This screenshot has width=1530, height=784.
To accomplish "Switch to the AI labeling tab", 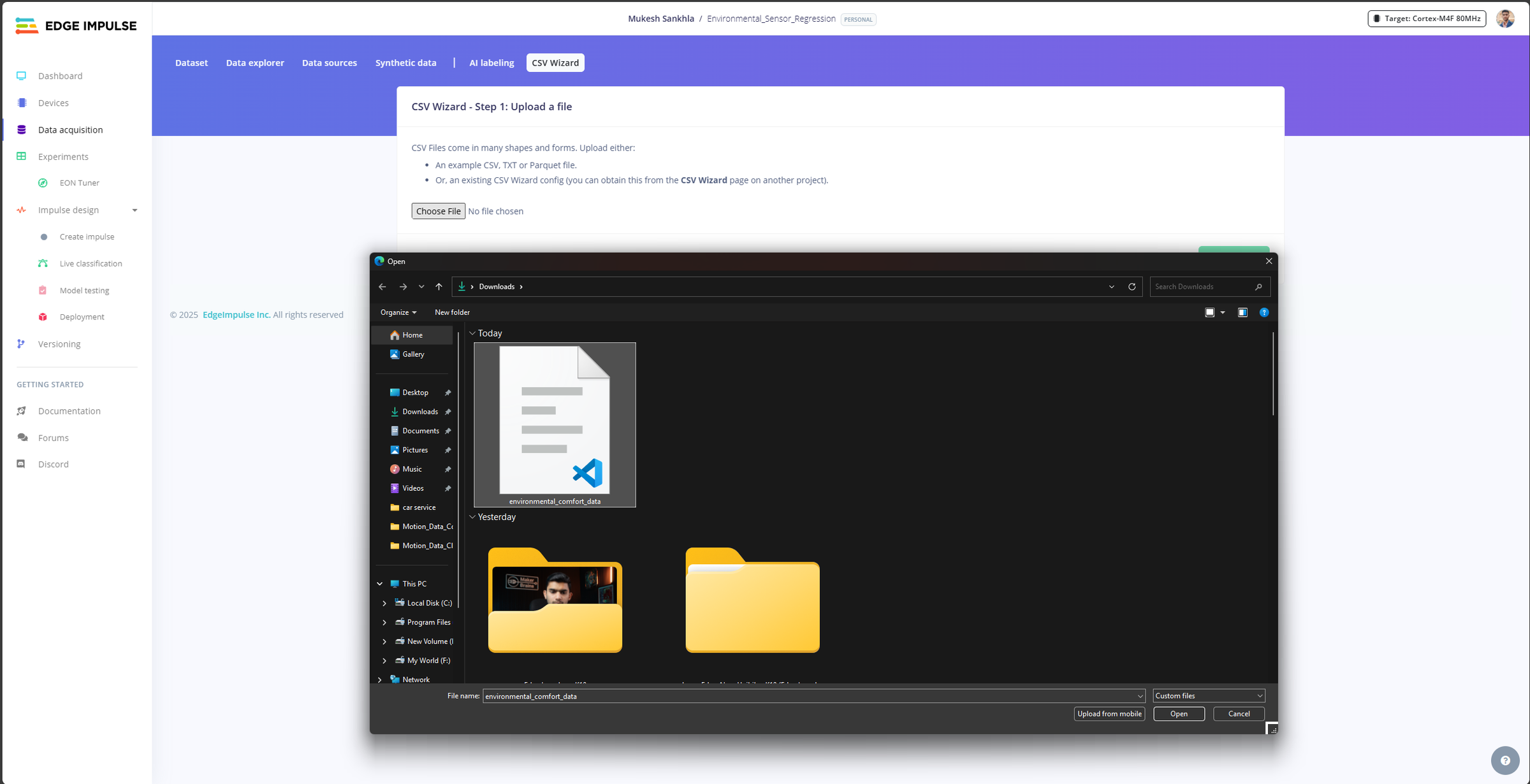I will pos(492,62).
